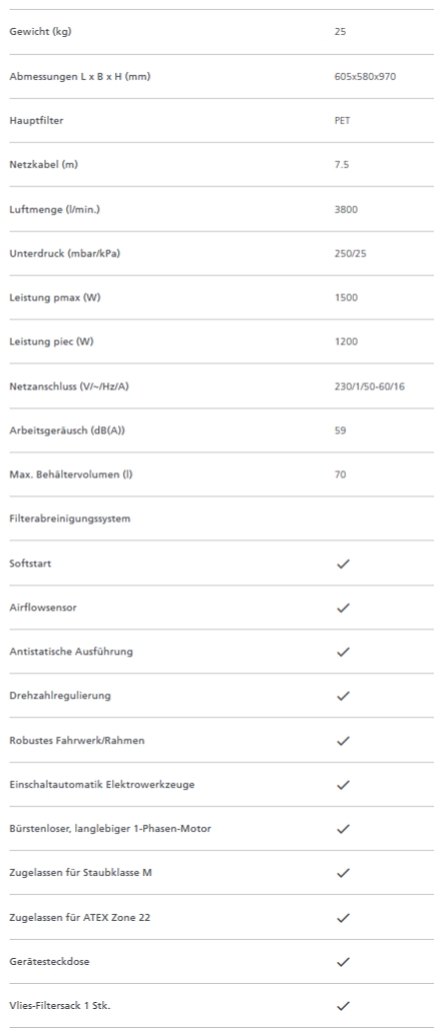The image size is (434, 1030).
Task: Click the dimensions value 605x580x970
Action: [x=365, y=76]
